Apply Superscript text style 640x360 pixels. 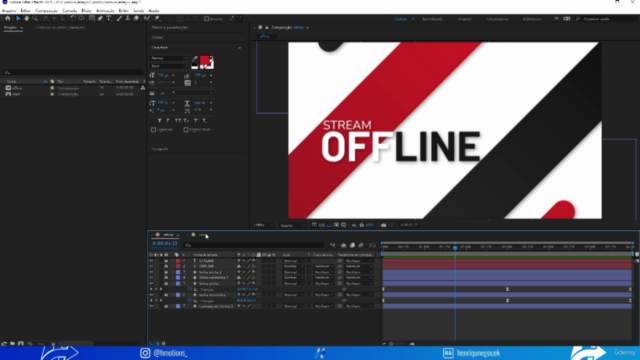tap(196, 120)
